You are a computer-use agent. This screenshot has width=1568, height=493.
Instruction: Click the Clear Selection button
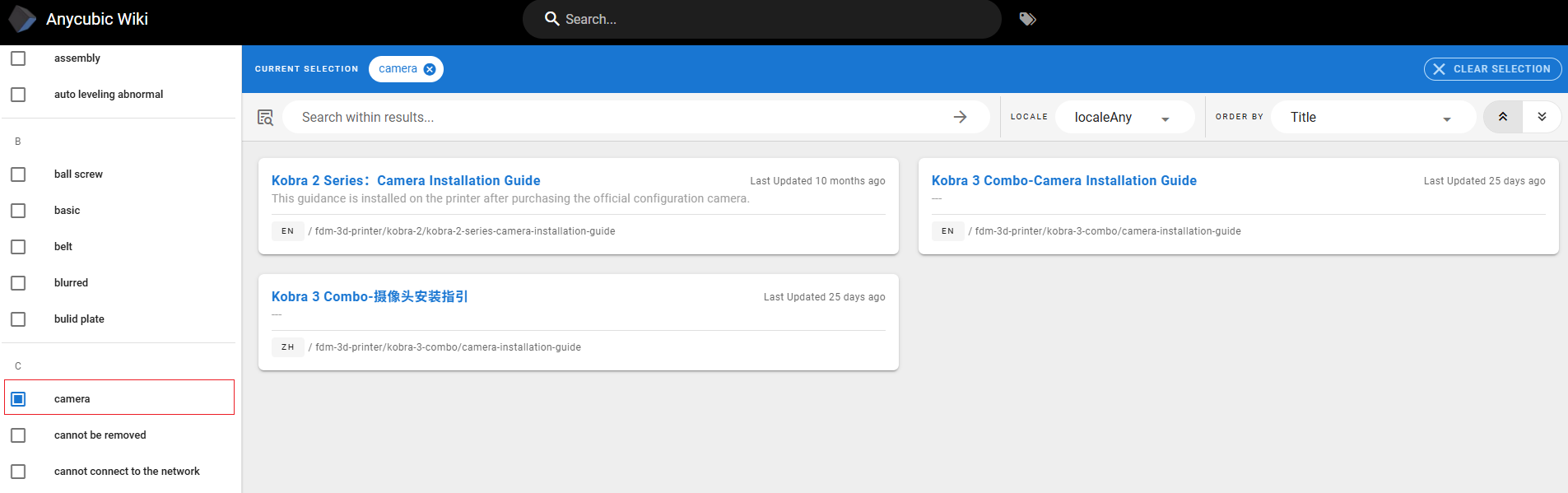pyautogui.click(x=1492, y=69)
